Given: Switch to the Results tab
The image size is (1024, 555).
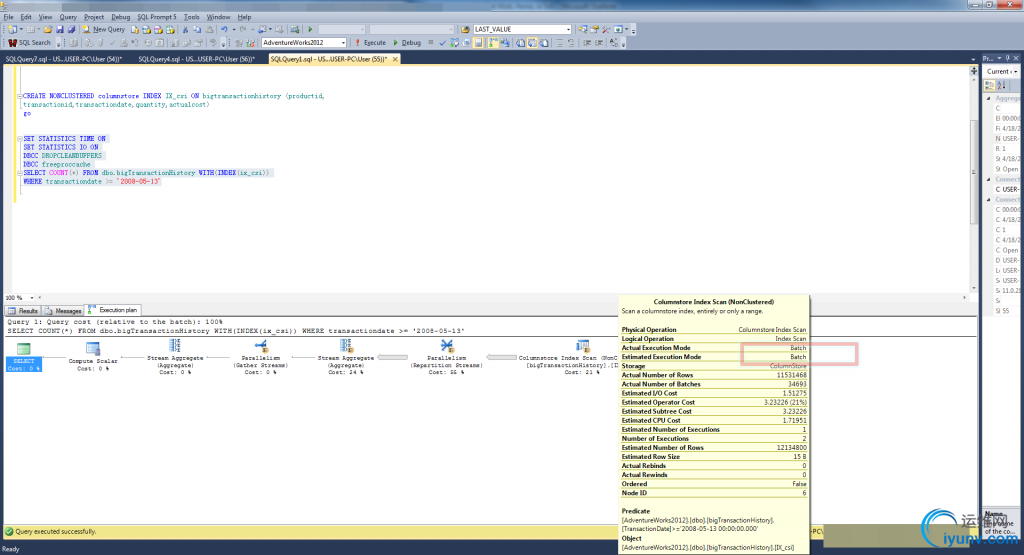Looking at the screenshot, I should point(23,311).
